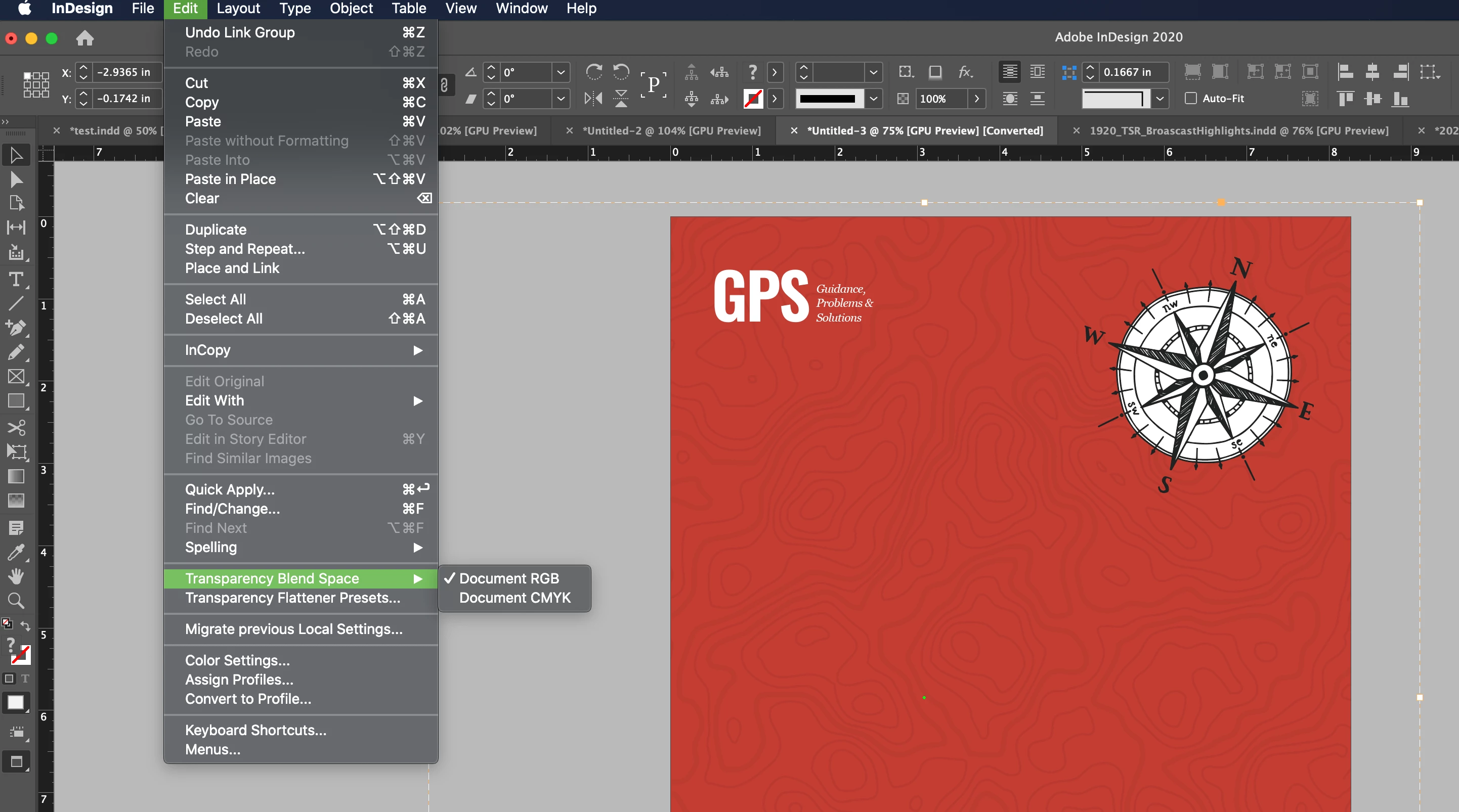Open the opacity 100% dropdown arrow
The image size is (1459, 812).
[976, 99]
